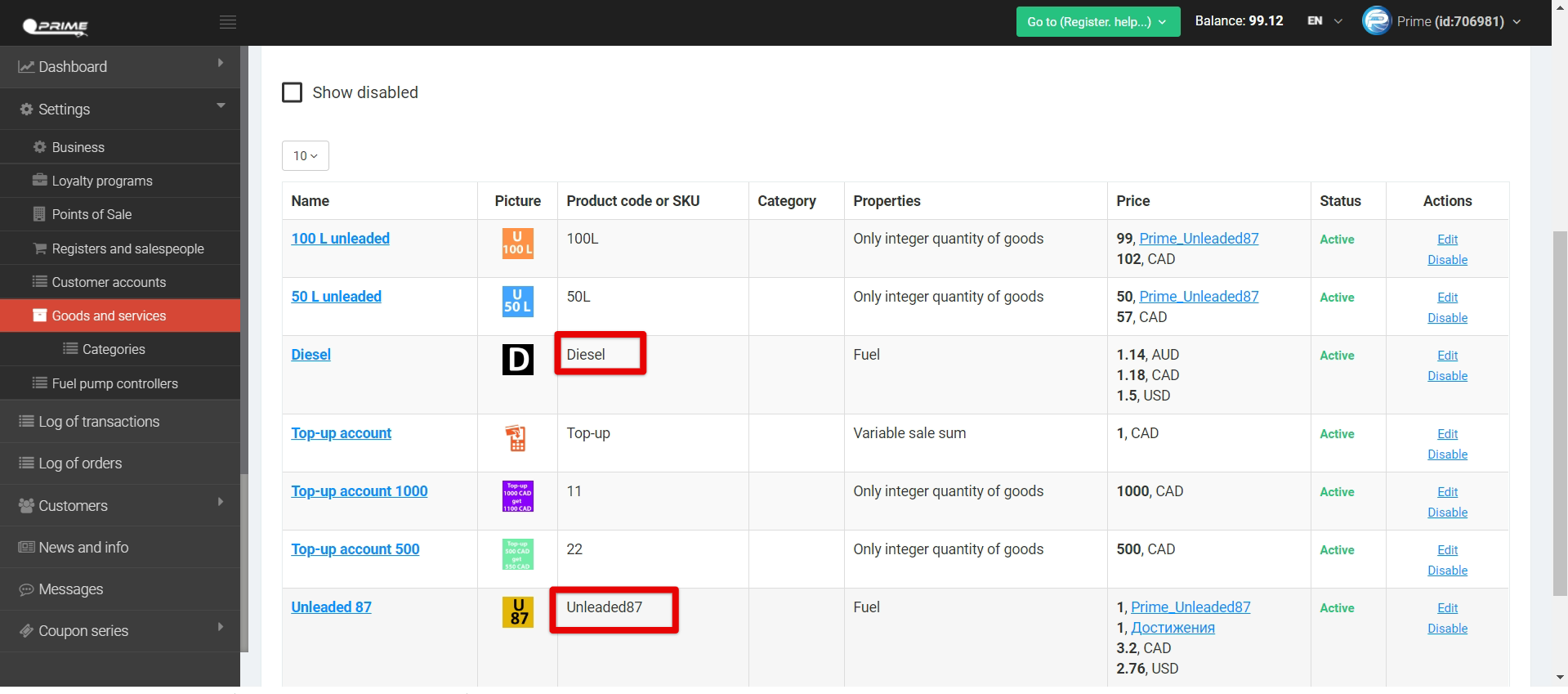Image resolution: width=1568 pixels, height=694 pixels.
Task: Click the Diesel product picture icon
Action: coord(517,360)
